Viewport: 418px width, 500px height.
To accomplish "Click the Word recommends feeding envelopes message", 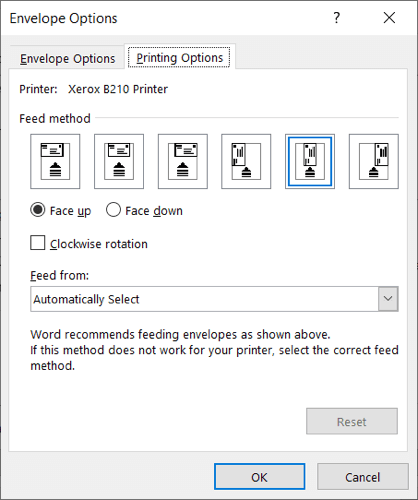I will tap(214, 350).
